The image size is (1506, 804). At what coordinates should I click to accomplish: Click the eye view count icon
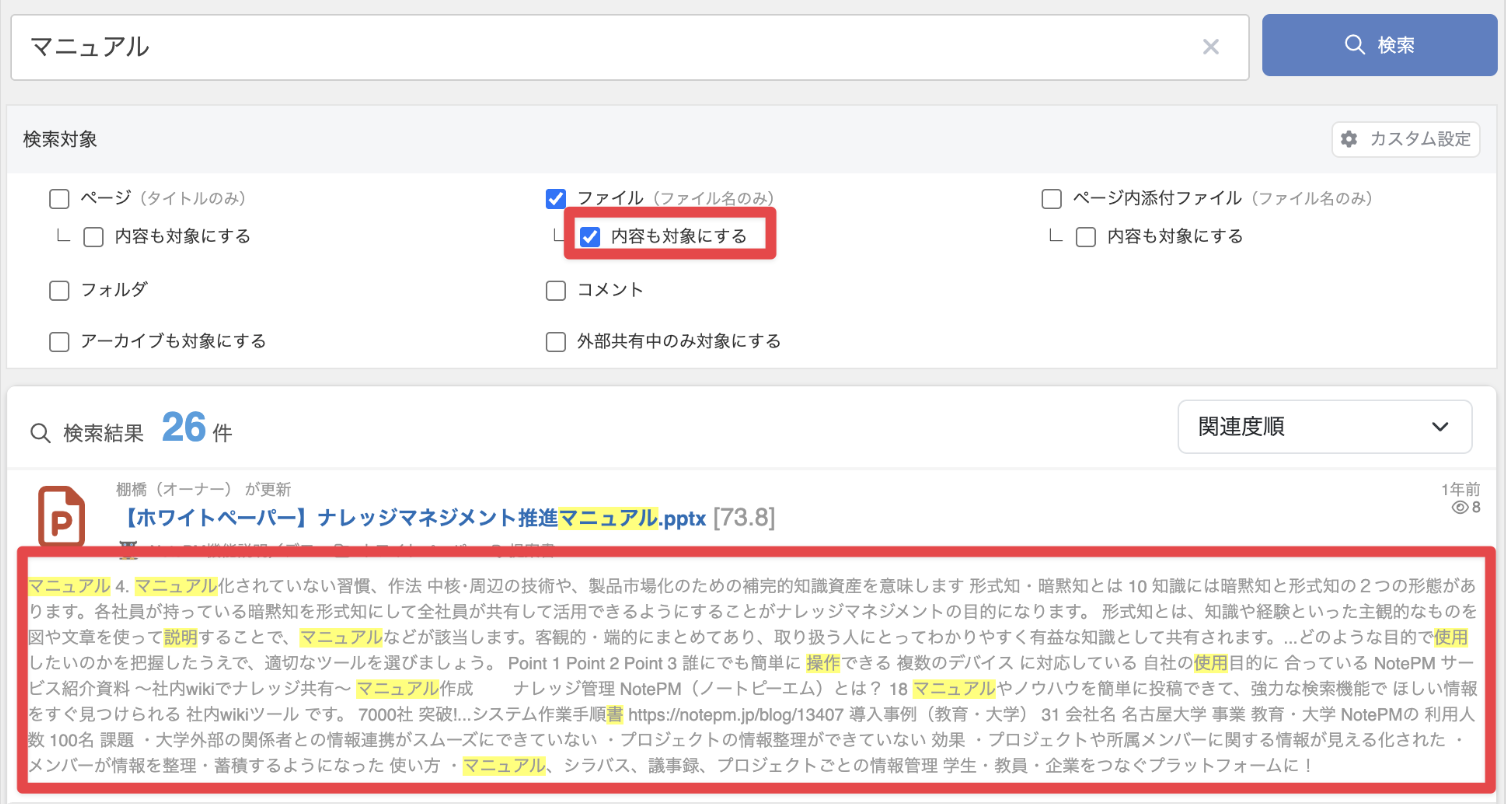pos(1459,508)
